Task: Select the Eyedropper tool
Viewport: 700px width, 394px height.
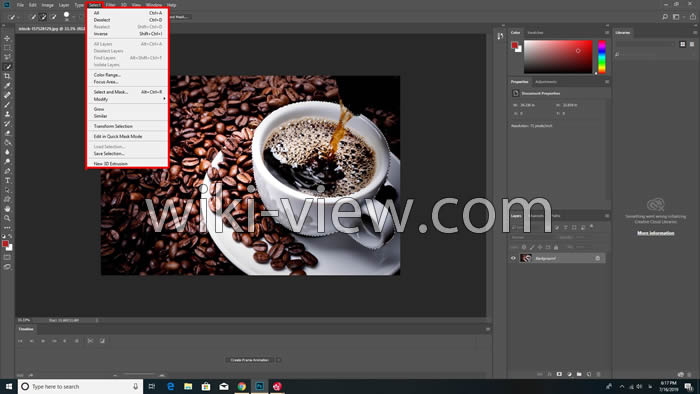Action: coord(7,86)
